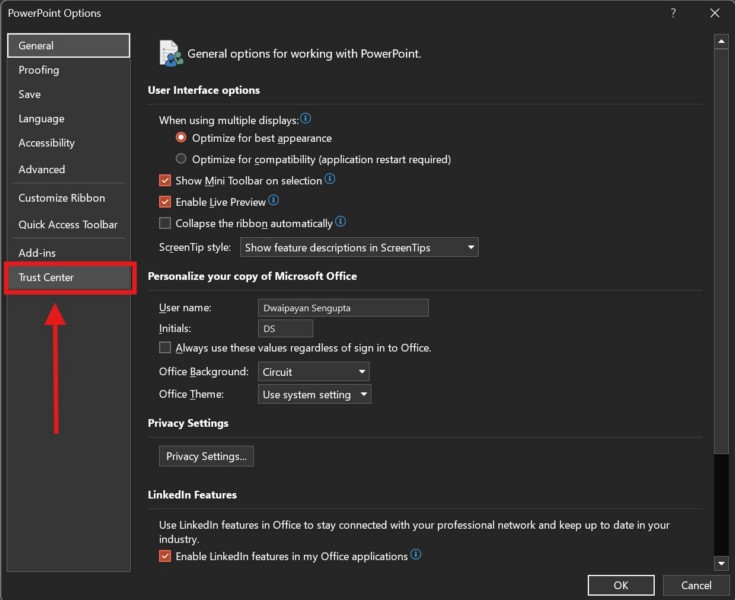Screen dimensions: 735x600
Task: Uncheck Show Mini Toolbar on selection
Action: [166, 181]
